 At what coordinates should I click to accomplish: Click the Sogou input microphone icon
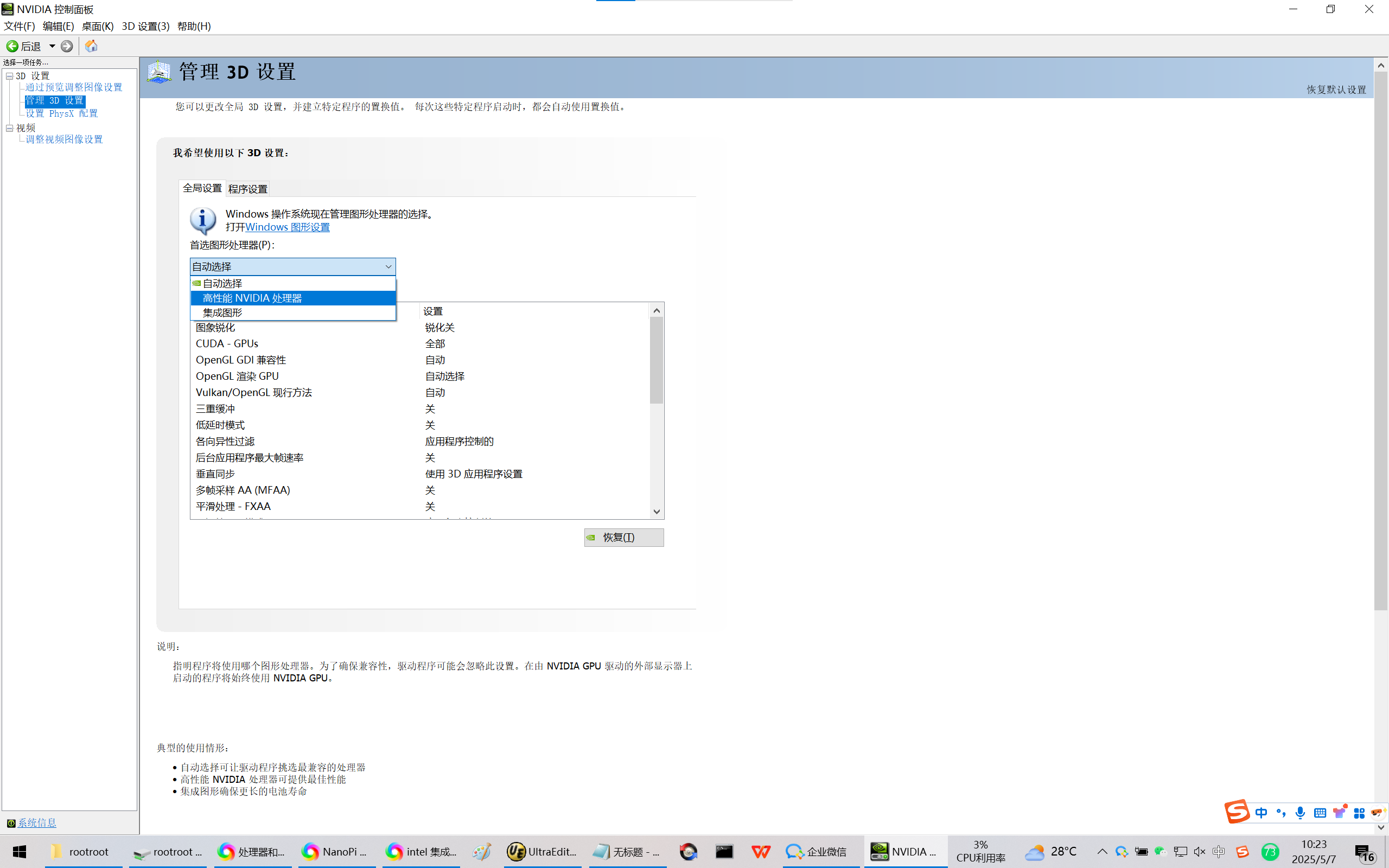tap(1300, 813)
